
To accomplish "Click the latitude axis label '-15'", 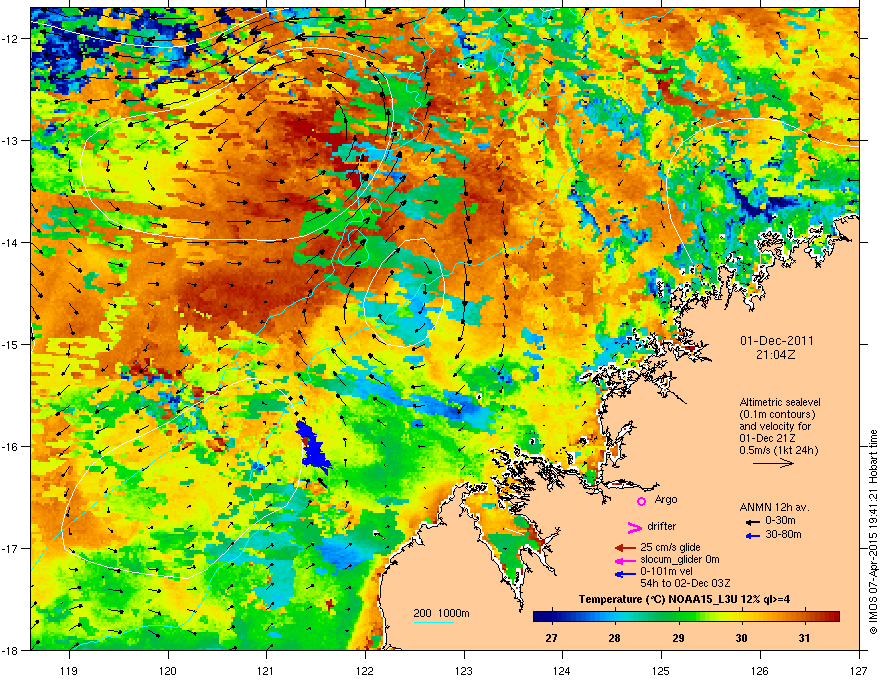I will (x=11, y=344).
